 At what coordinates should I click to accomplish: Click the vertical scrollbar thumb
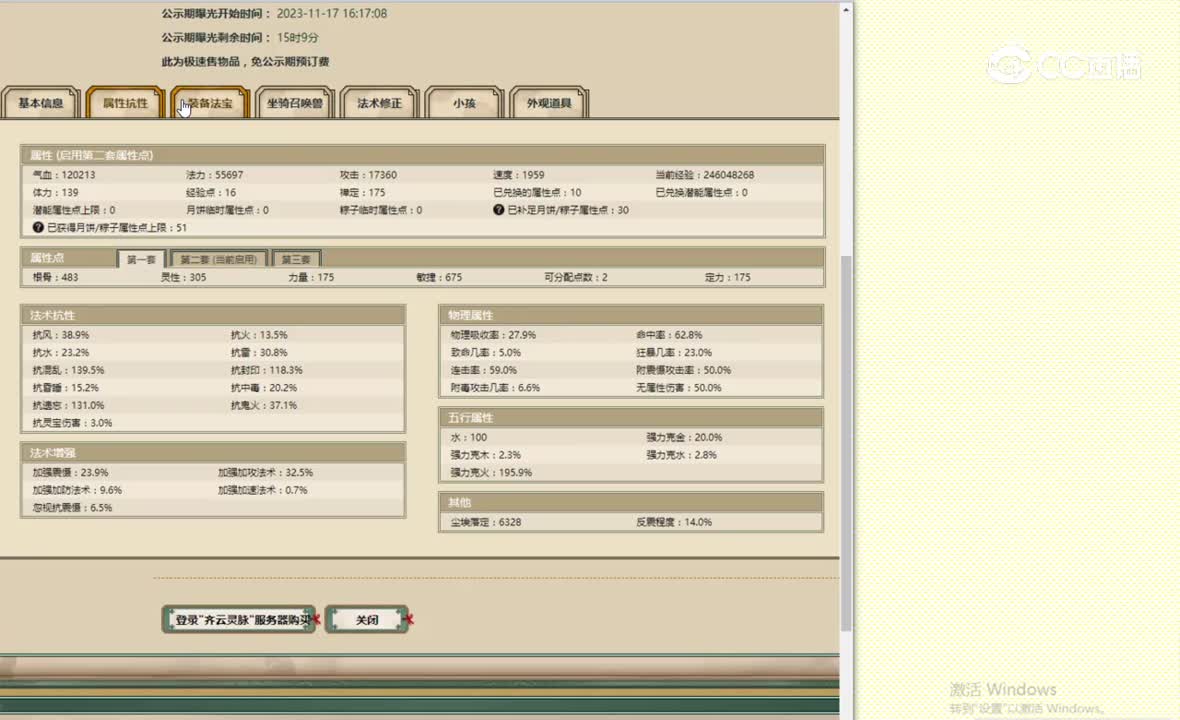pyautogui.click(x=846, y=442)
